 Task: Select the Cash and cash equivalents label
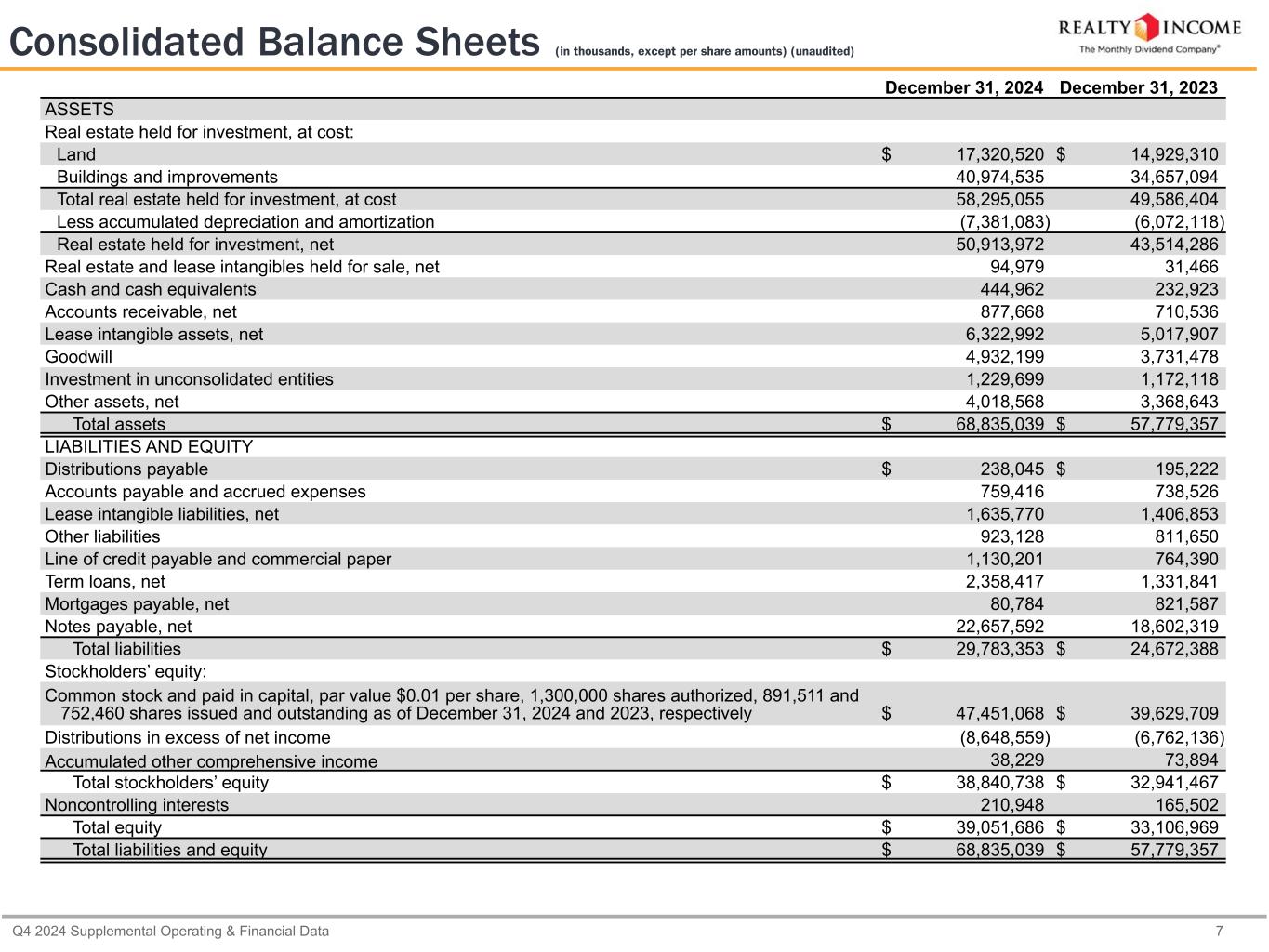click(x=151, y=290)
